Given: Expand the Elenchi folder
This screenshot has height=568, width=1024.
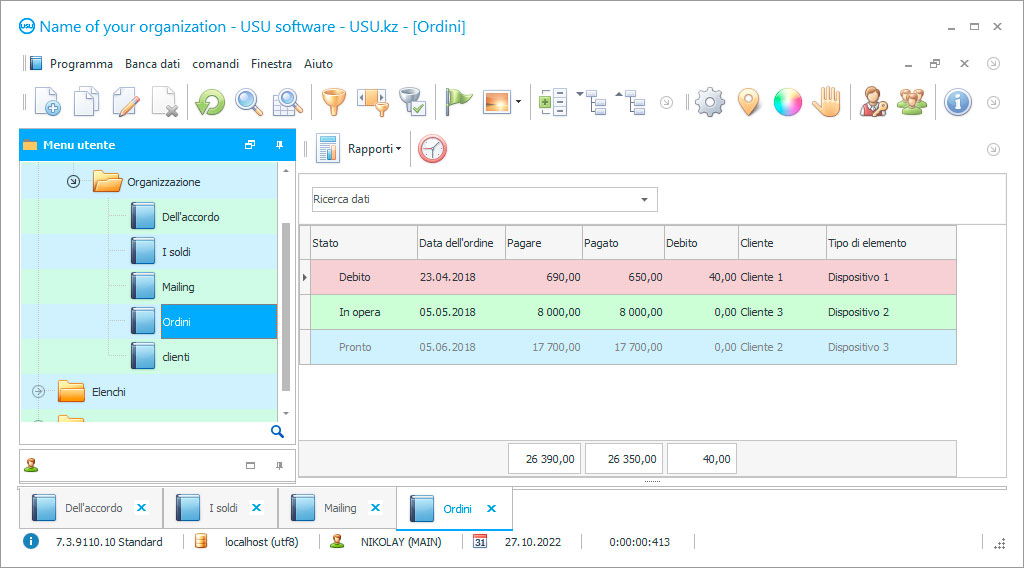Looking at the screenshot, I should (x=39, y=392).
